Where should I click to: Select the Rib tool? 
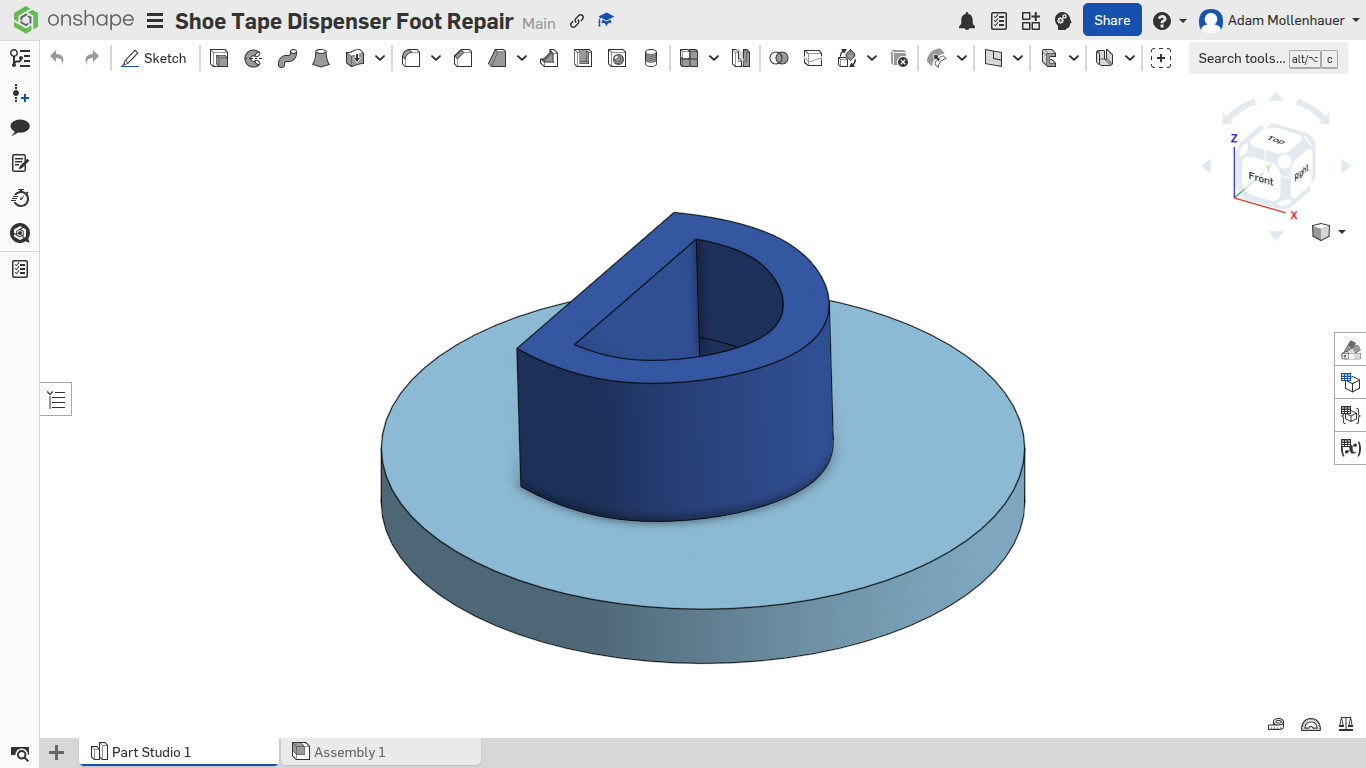pyautogui.click(x=549, y=58)
